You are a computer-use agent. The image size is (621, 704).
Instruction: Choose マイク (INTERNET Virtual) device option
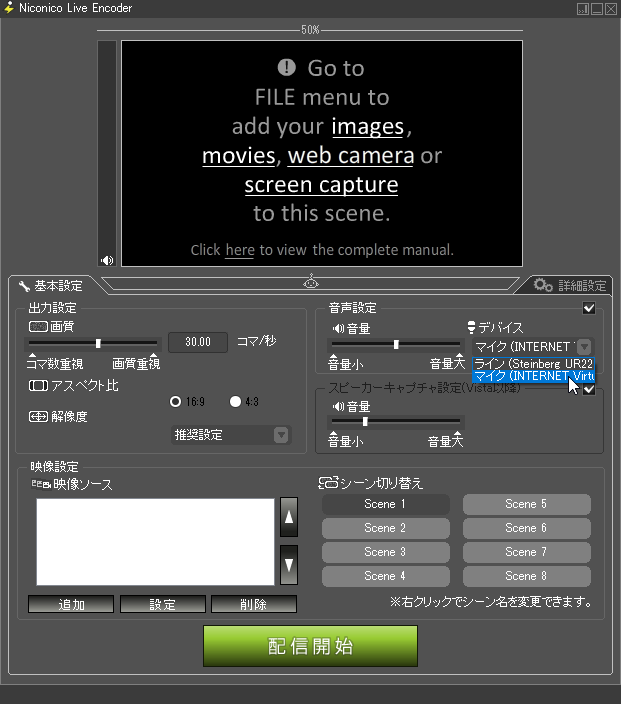(x=533, y=376)
